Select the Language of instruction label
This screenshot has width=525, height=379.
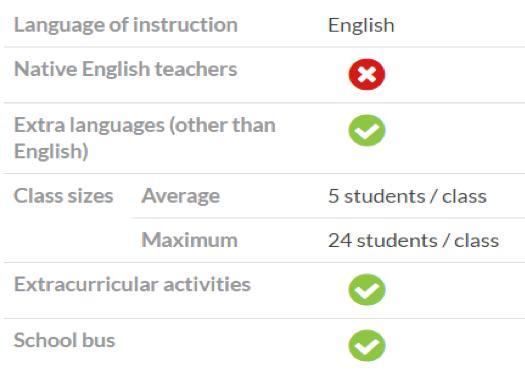126,25
